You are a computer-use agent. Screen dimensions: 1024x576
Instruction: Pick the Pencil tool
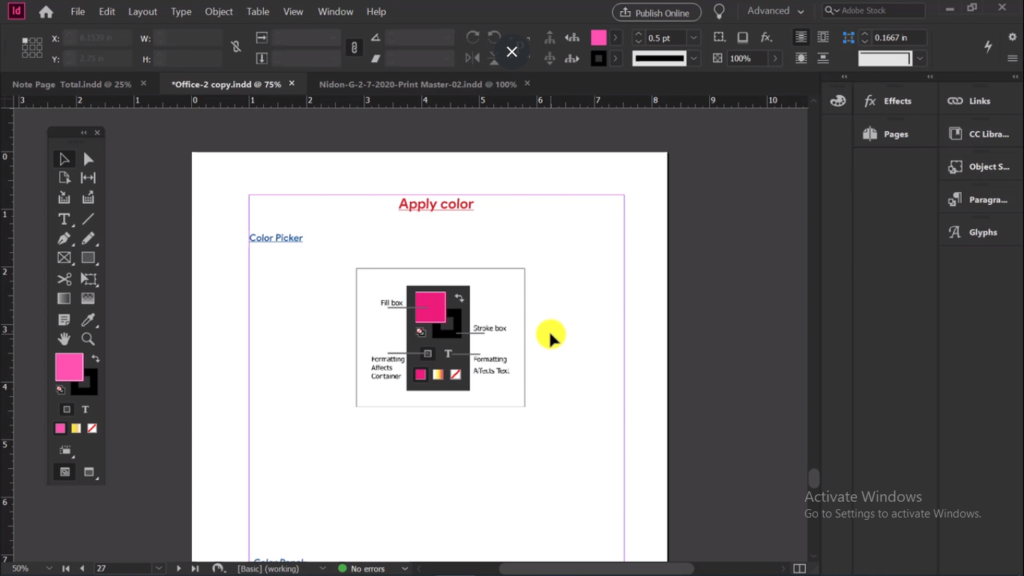click(x=88, y=238)
